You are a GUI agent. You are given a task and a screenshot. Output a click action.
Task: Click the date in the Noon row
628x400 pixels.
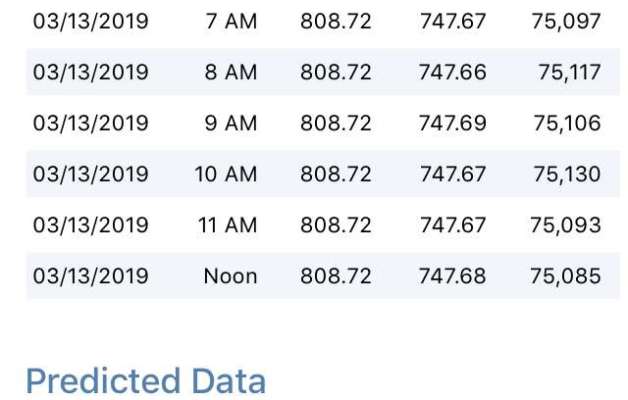pos(91,276)
